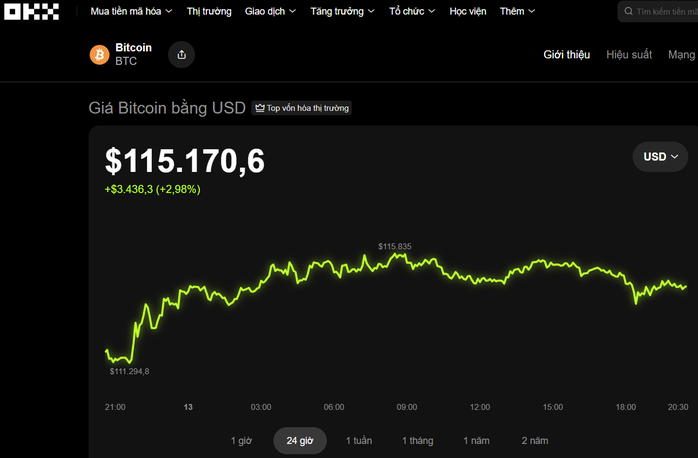
Task: Open the Học viện menu item
Action: point(468,12)
